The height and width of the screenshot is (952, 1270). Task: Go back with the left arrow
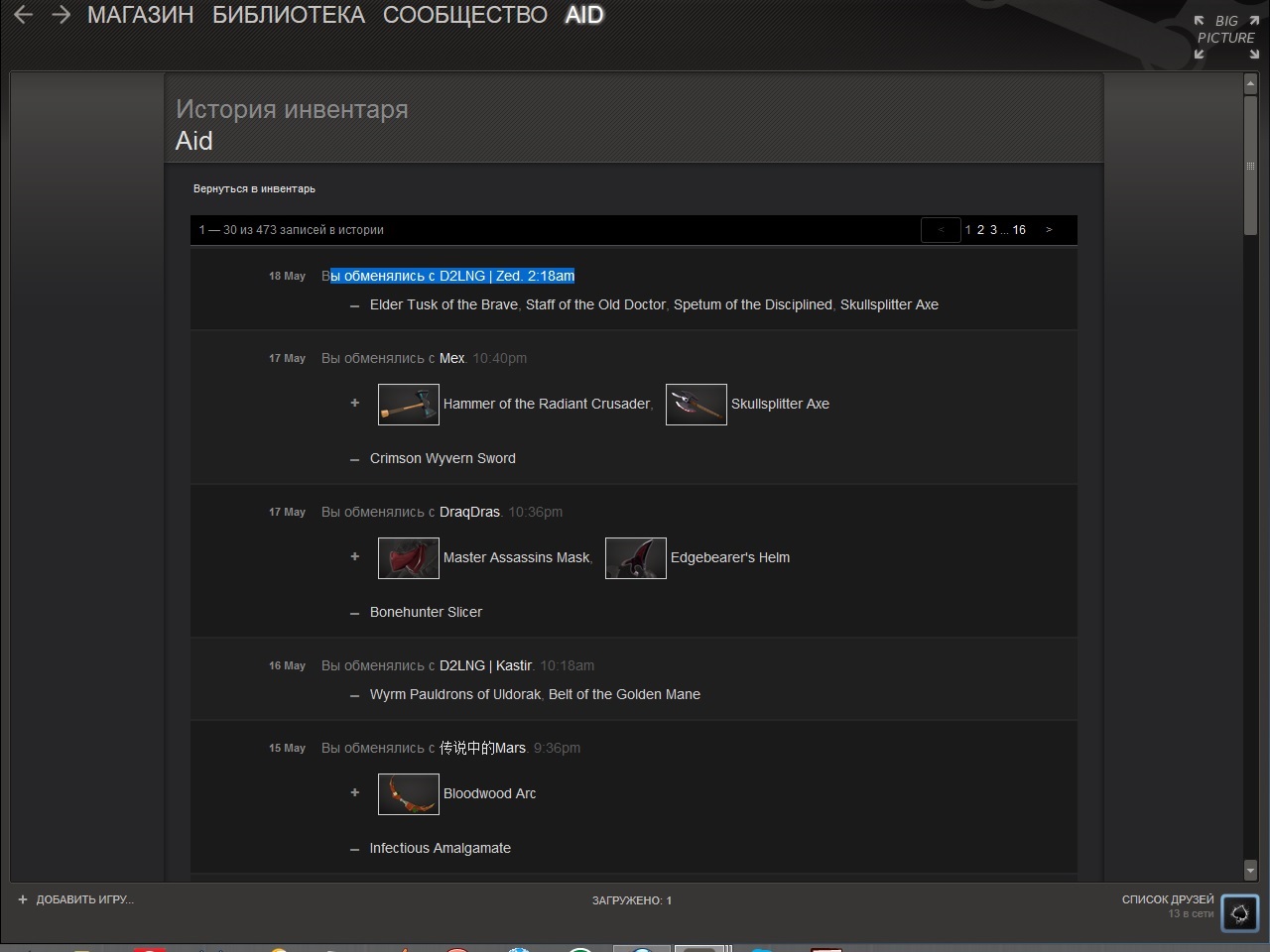pos(24,15)
